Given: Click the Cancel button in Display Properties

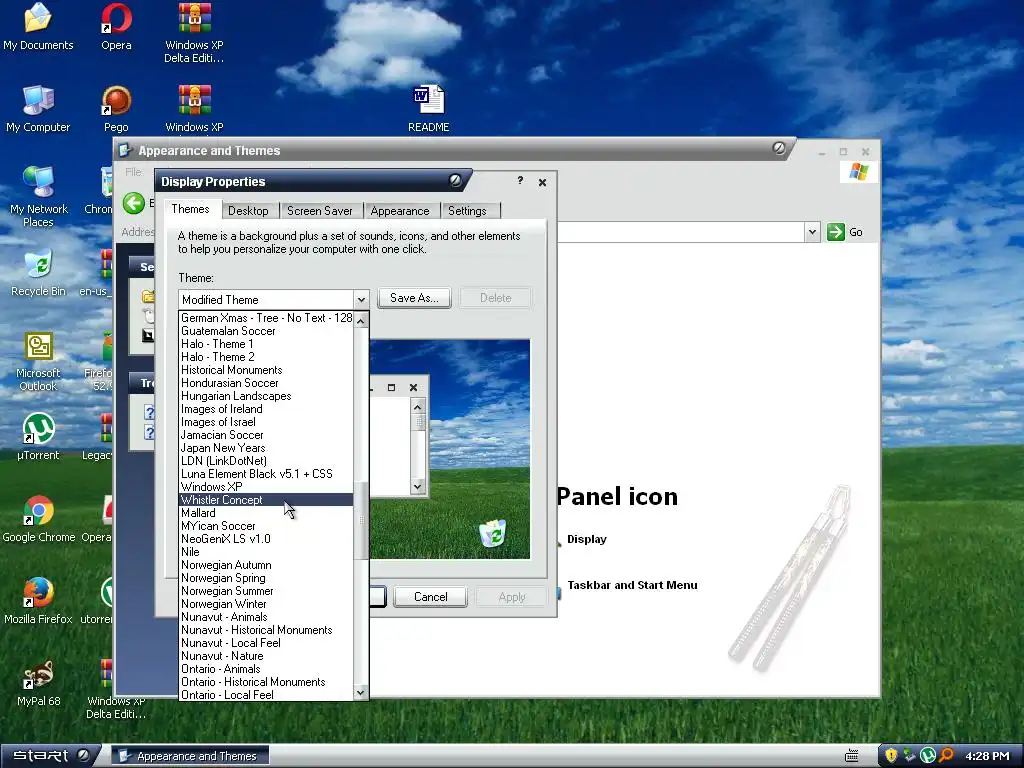Looking at the screenshot, I should tap(430, 597).
